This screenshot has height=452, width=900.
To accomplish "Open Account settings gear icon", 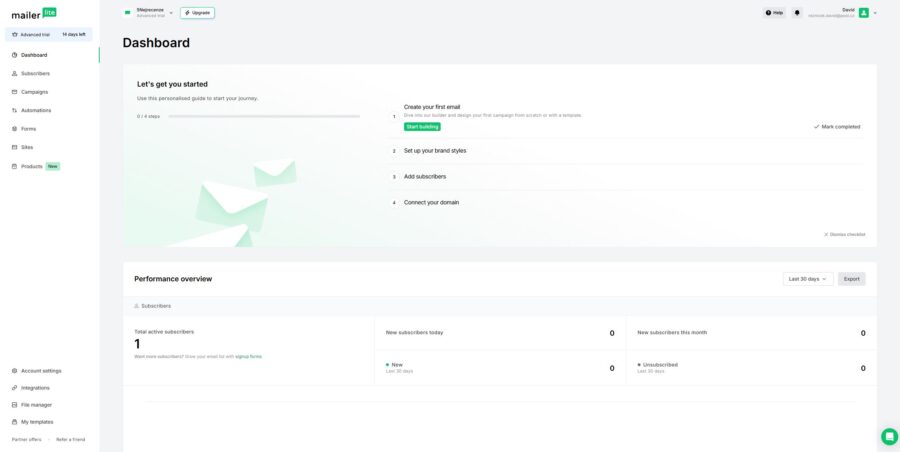I will coord(14,371).
